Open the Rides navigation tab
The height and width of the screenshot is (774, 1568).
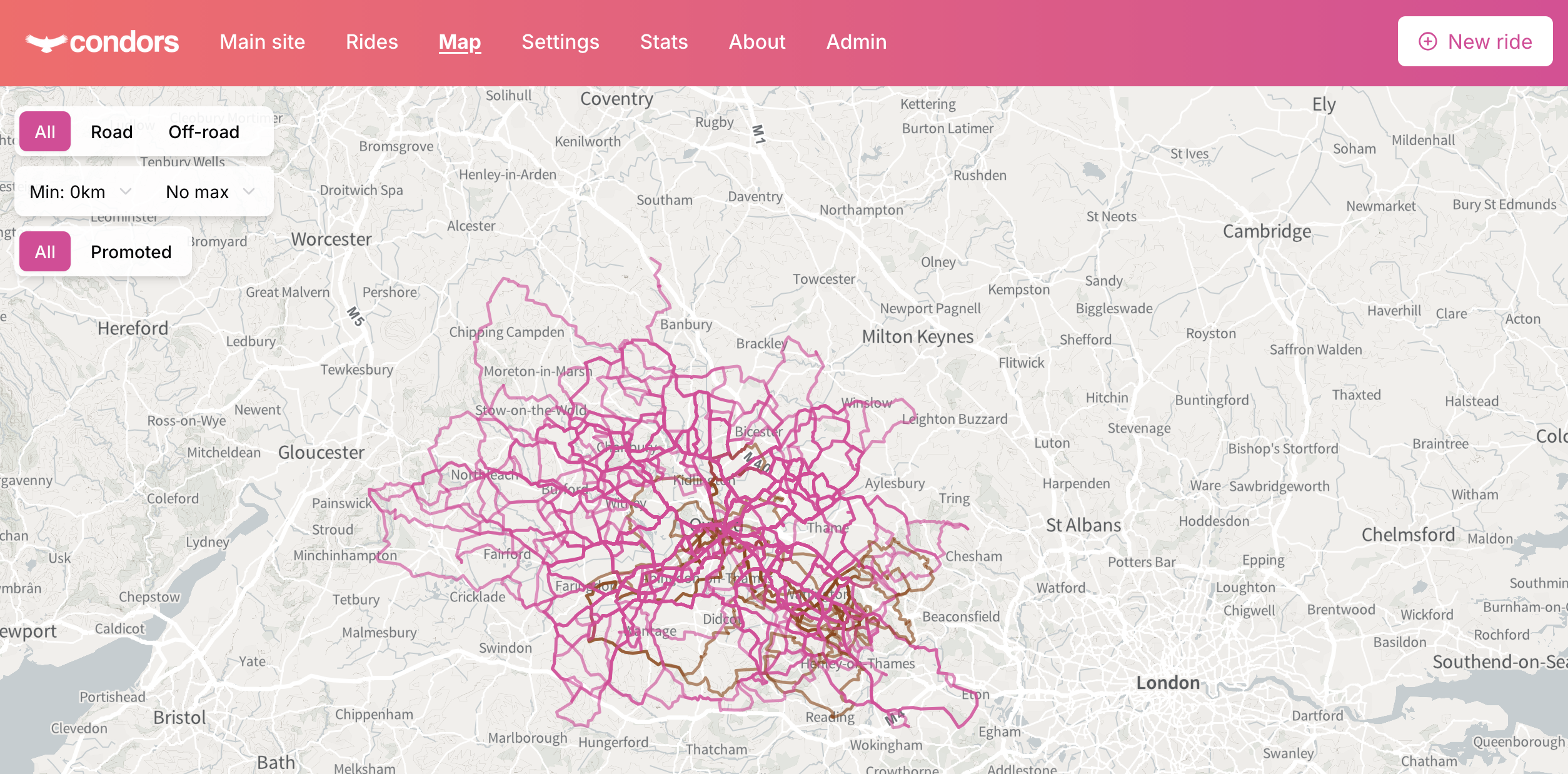tap(371, 42)
